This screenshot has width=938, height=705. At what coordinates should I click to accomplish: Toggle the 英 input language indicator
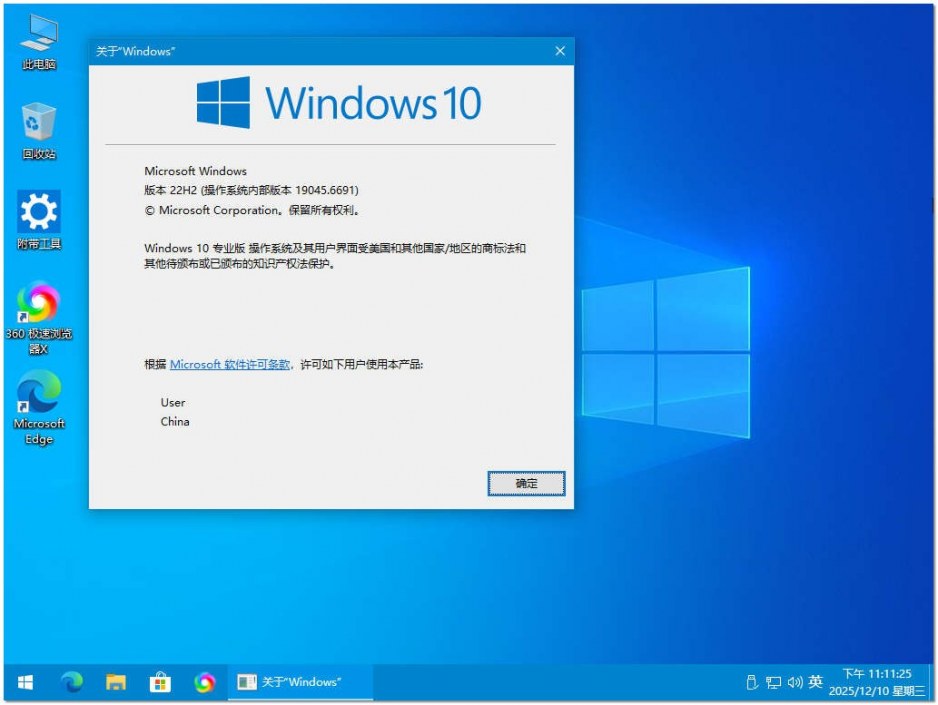pyautogui.click(x=815, y=682)
